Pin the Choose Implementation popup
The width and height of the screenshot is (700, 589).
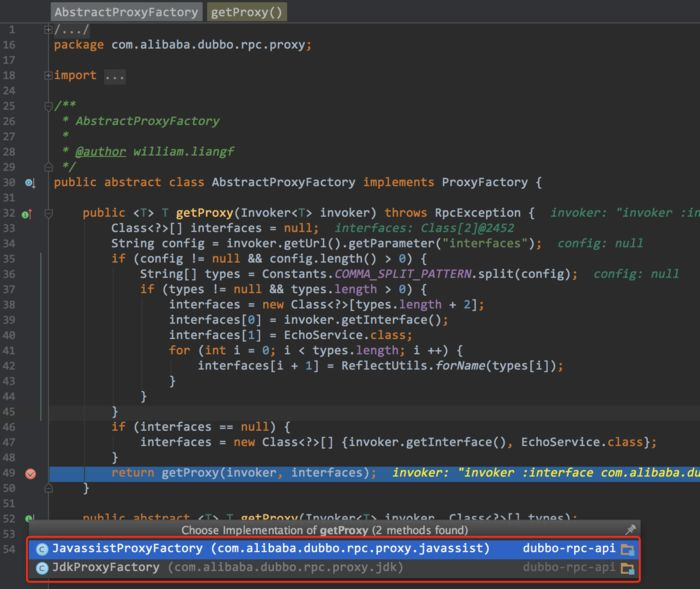pyautogui.click(x=630, y=530)
